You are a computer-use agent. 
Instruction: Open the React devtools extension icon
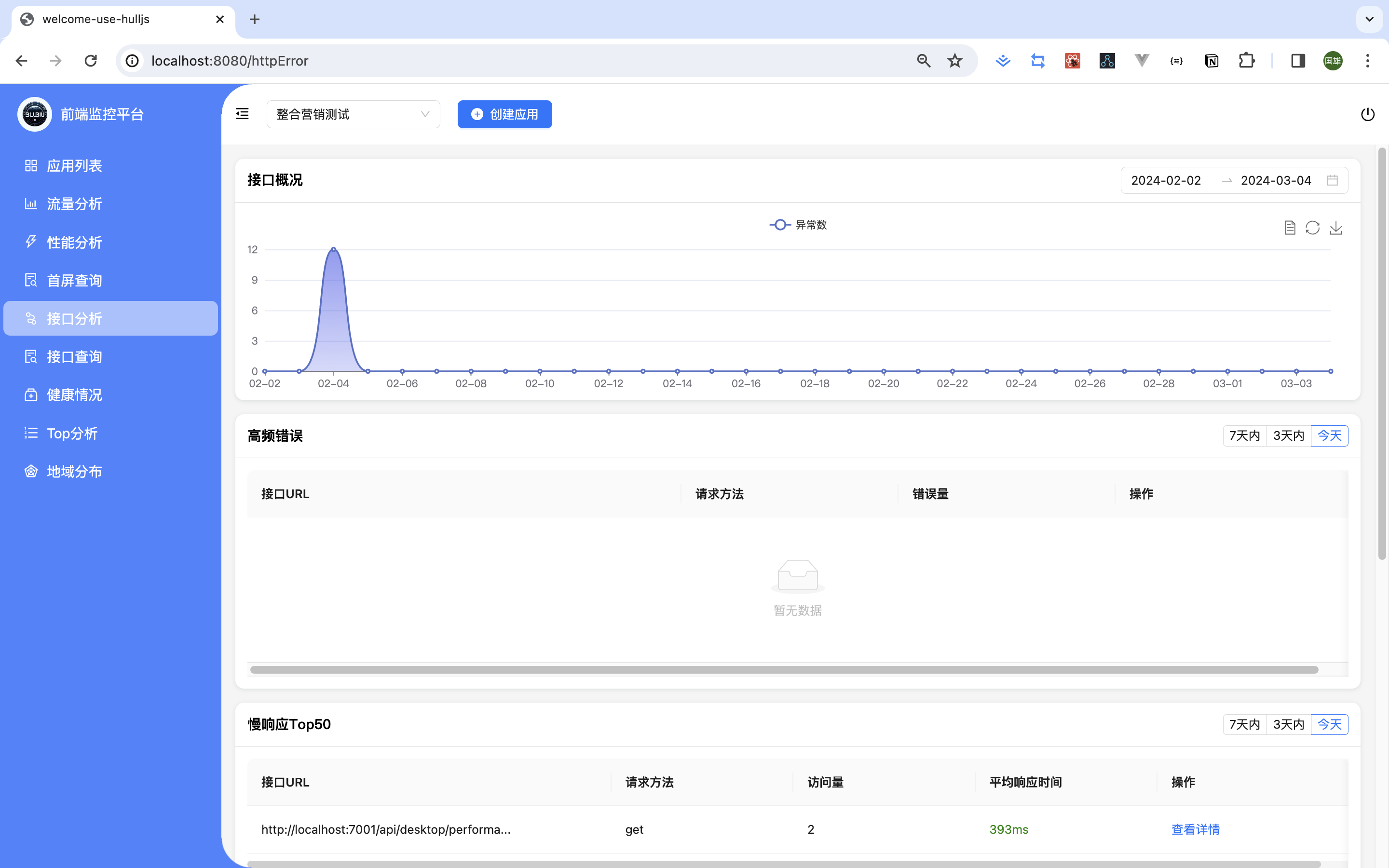(1072, 61)
